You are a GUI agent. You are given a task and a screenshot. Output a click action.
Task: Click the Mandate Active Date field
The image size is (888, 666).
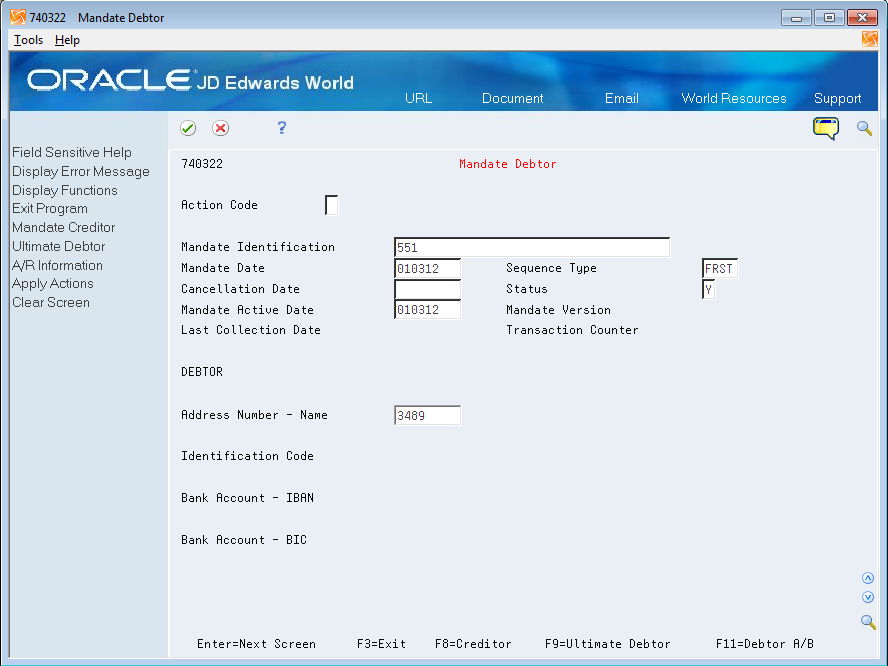coord(428,310)
